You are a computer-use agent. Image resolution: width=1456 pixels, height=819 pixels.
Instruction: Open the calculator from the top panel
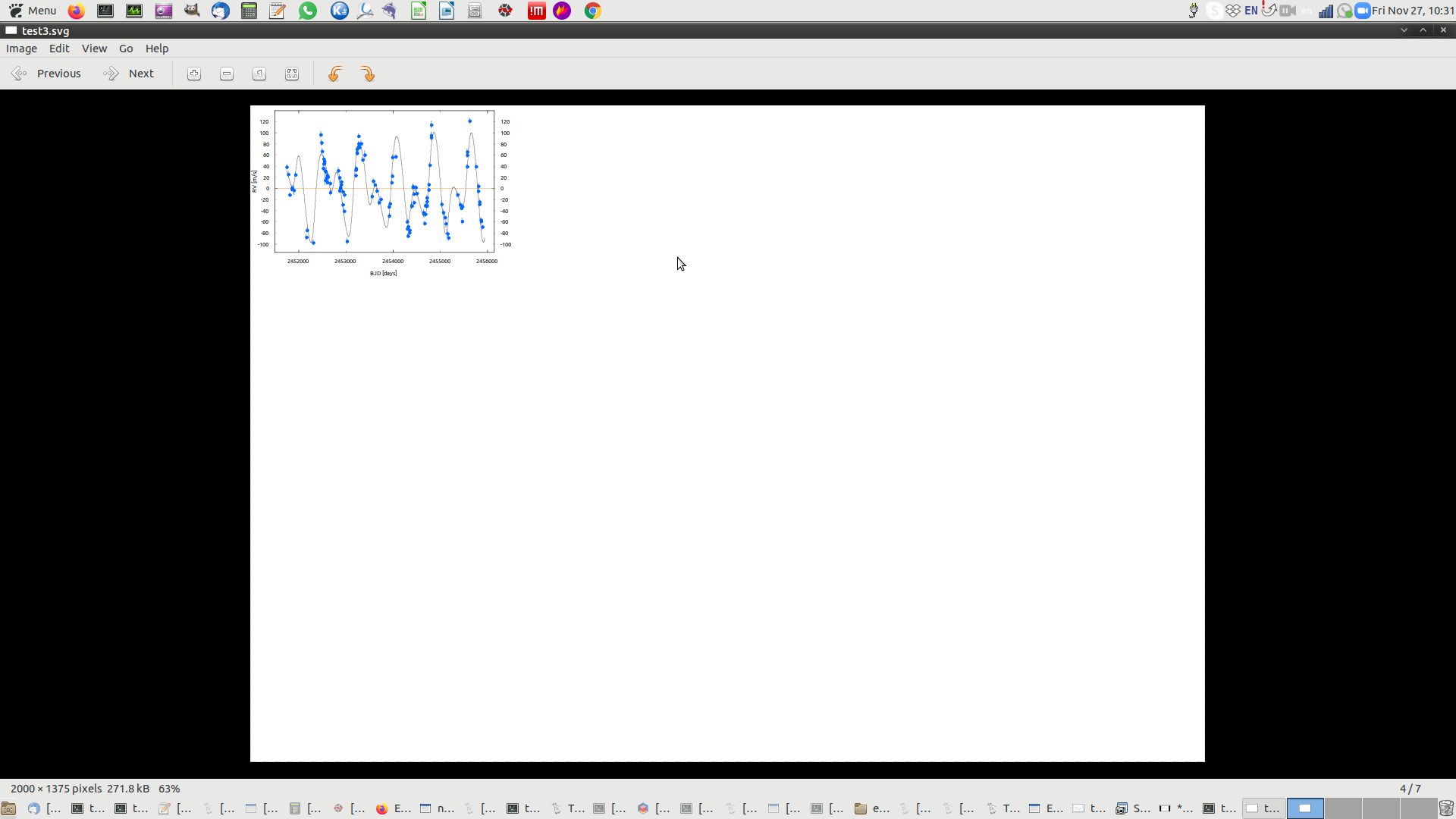[x=249, y=11]
